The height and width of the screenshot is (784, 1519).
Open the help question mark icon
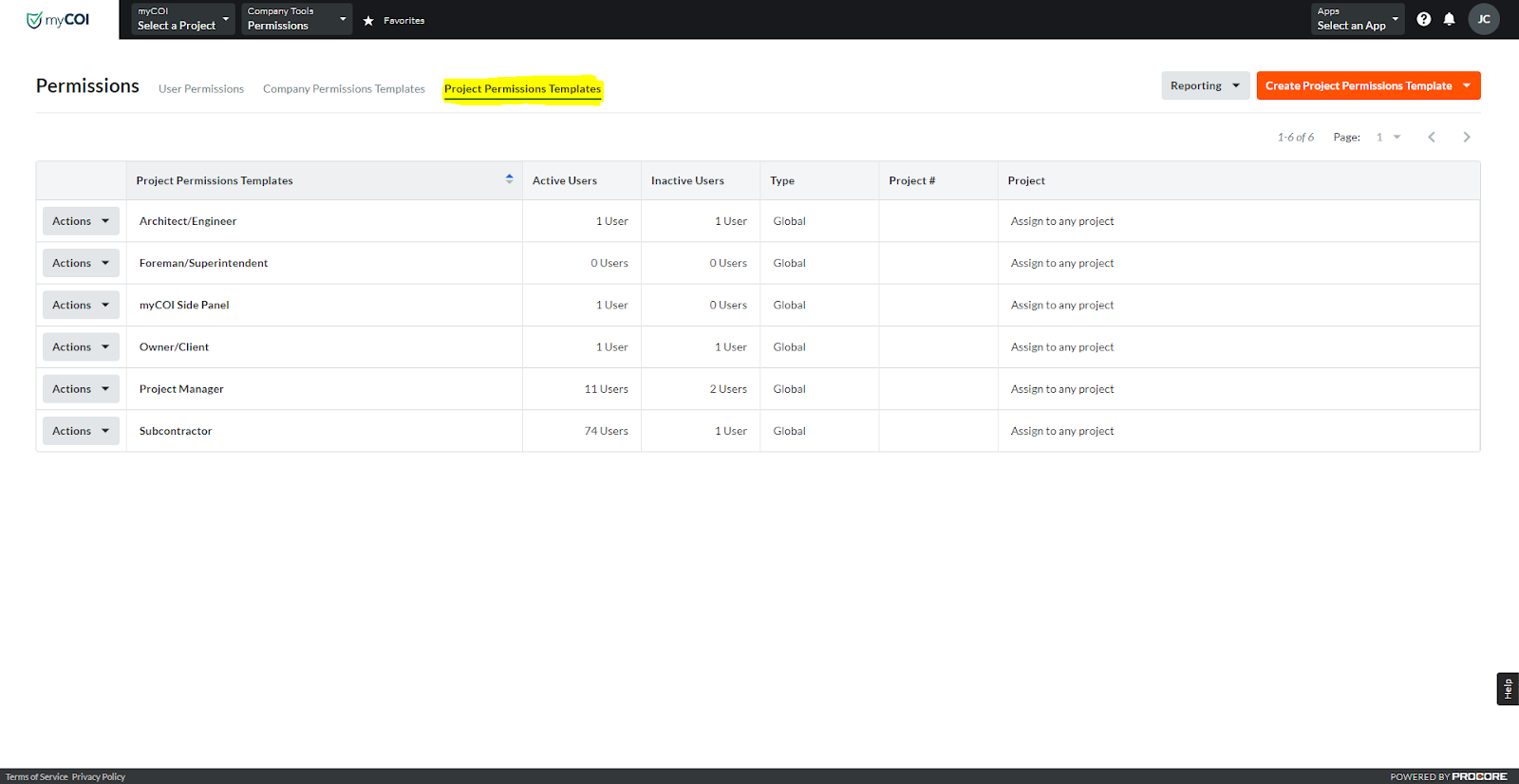point(1423,19)
